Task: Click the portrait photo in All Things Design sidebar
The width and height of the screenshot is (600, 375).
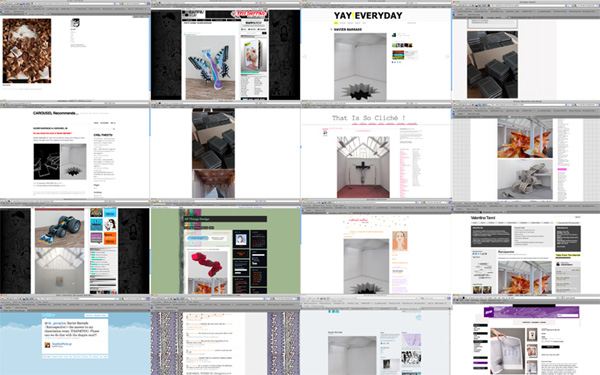Action: click(x=241, y=240)
